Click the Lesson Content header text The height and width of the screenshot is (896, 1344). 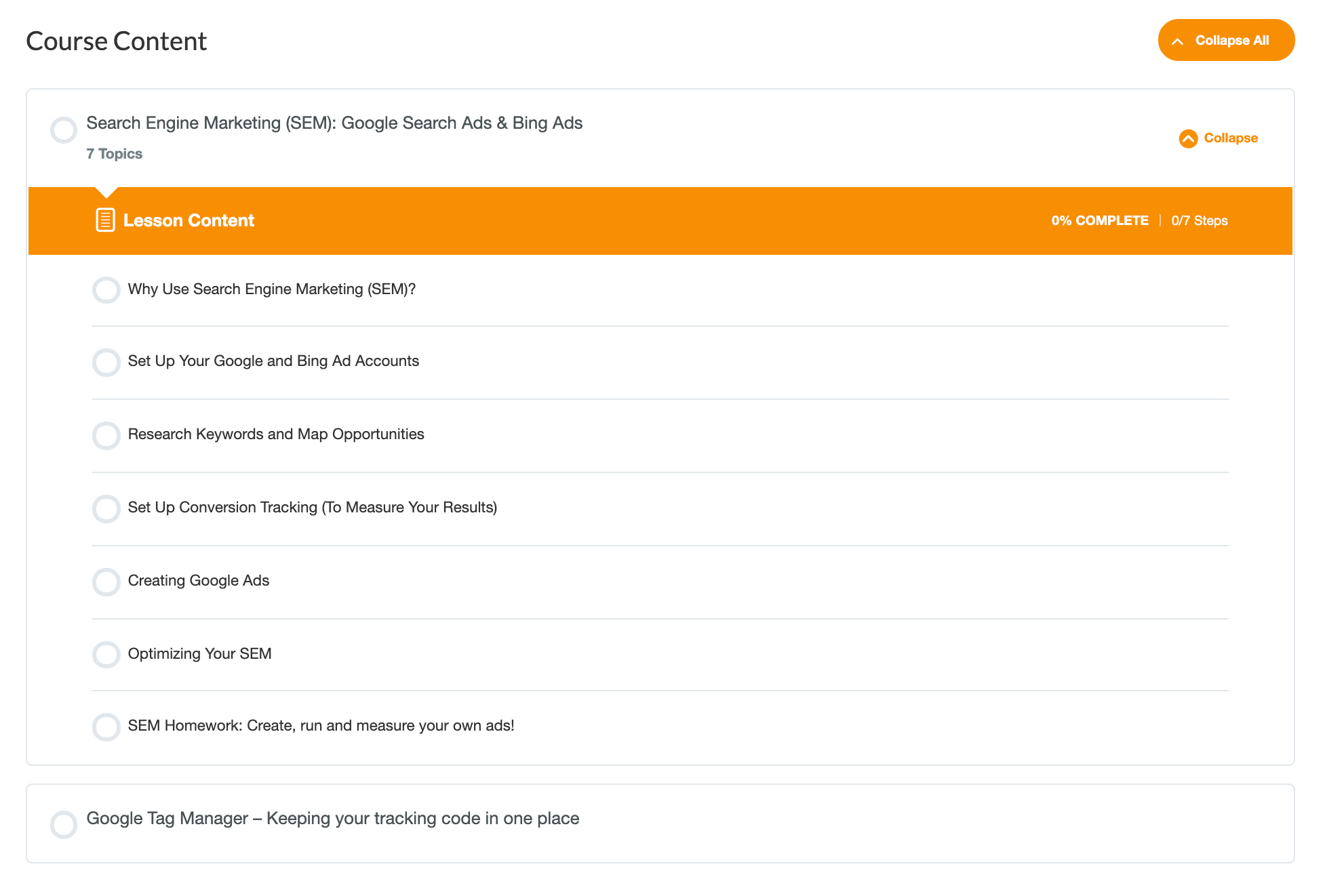tap(189, 221)
